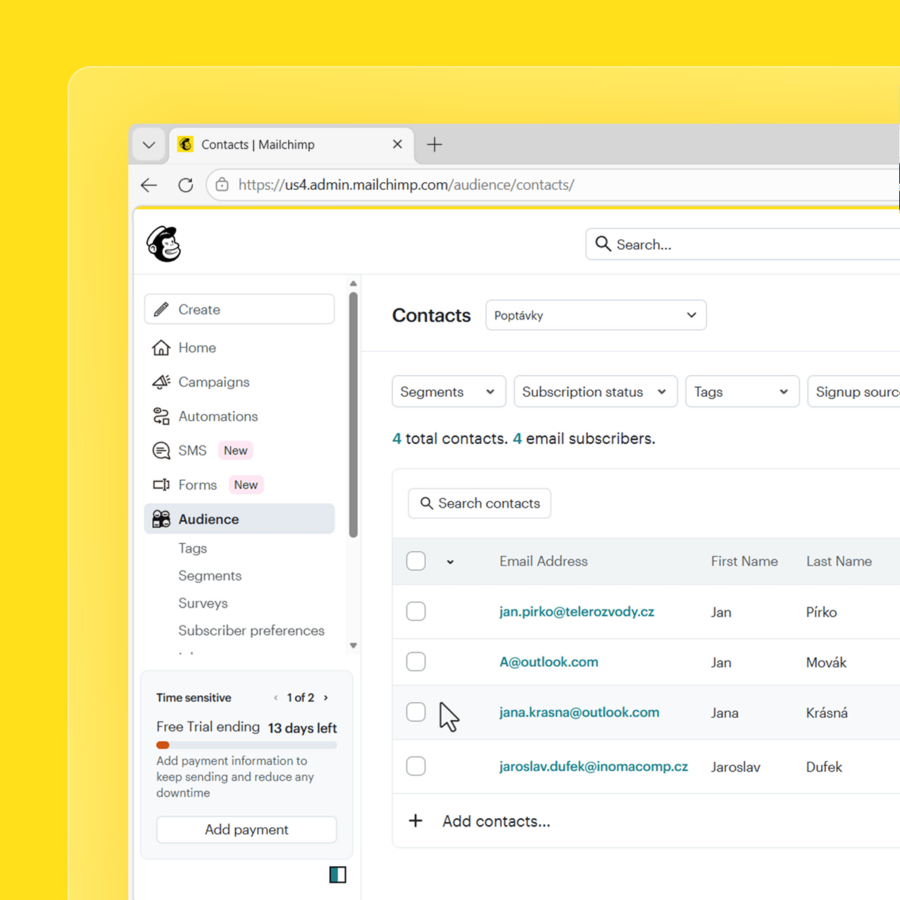Click the Forms icon in sidebar
The image size is (900, 900).
[161, 485]
